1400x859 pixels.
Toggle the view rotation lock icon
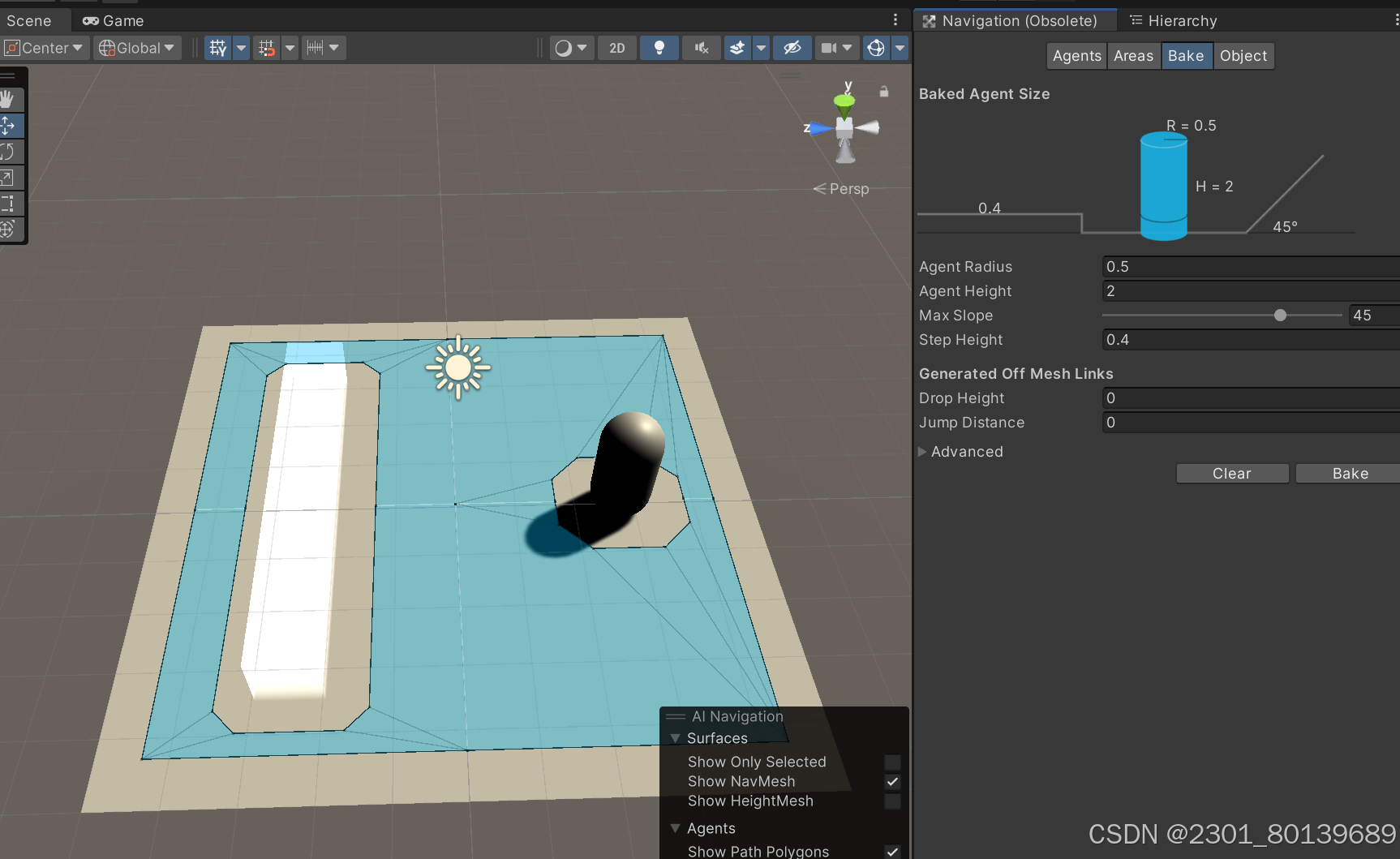884,92
